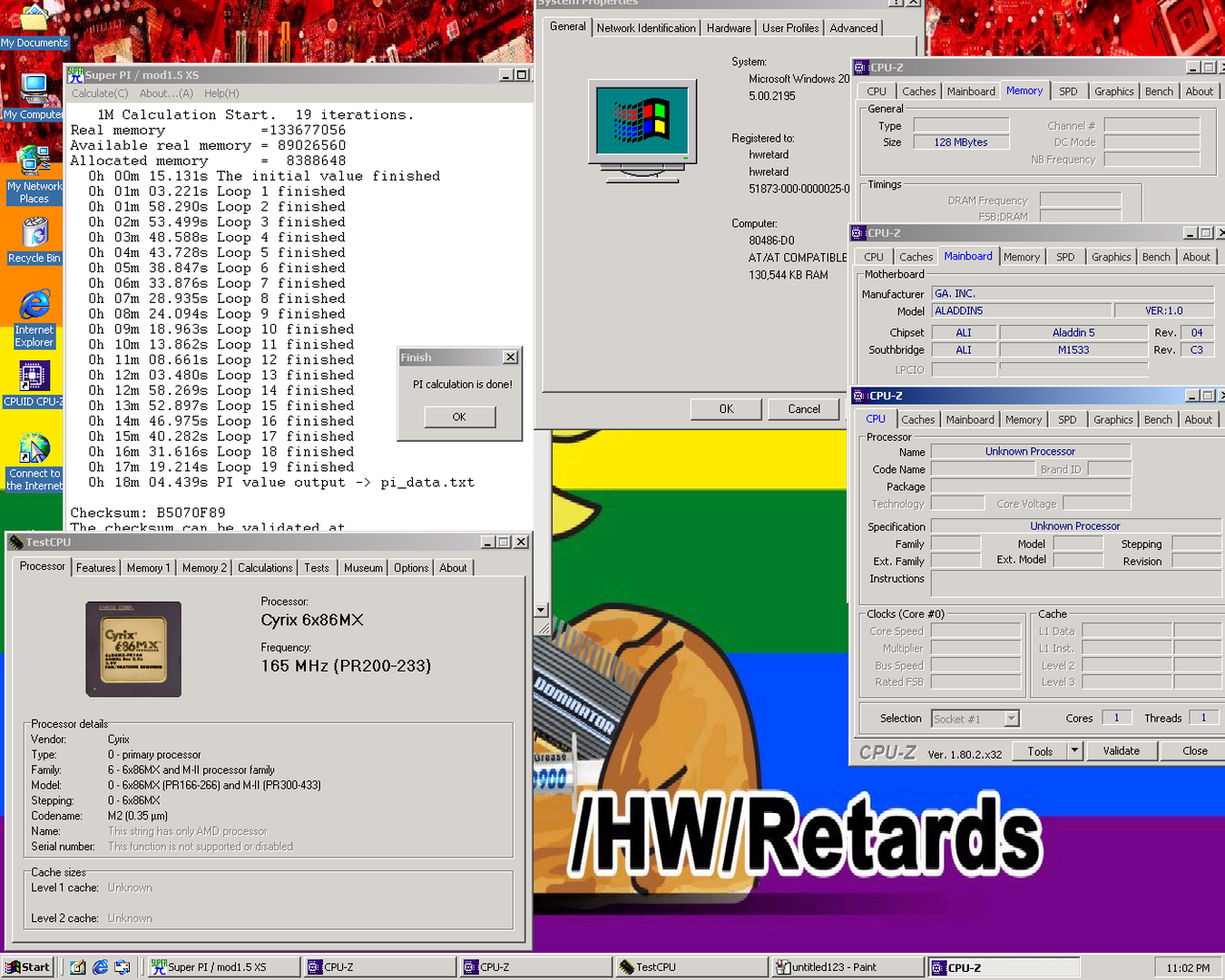Click the Close button in CPU-Z
The width and height of the screenshot is (1225, 980).
pyautogui.click(x=1195, y=751)
